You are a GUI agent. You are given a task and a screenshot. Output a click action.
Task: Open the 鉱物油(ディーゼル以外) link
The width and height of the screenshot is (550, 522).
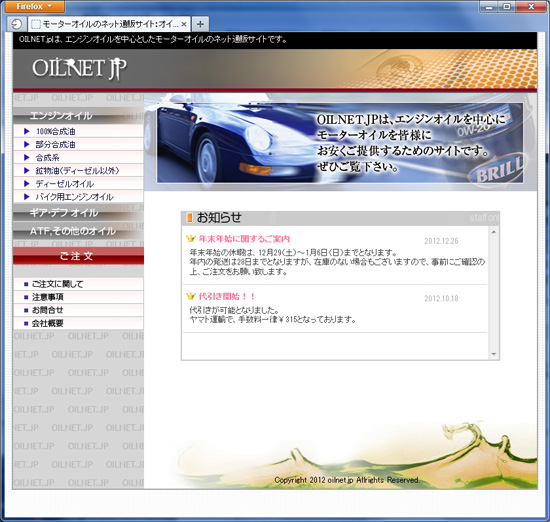77,171
